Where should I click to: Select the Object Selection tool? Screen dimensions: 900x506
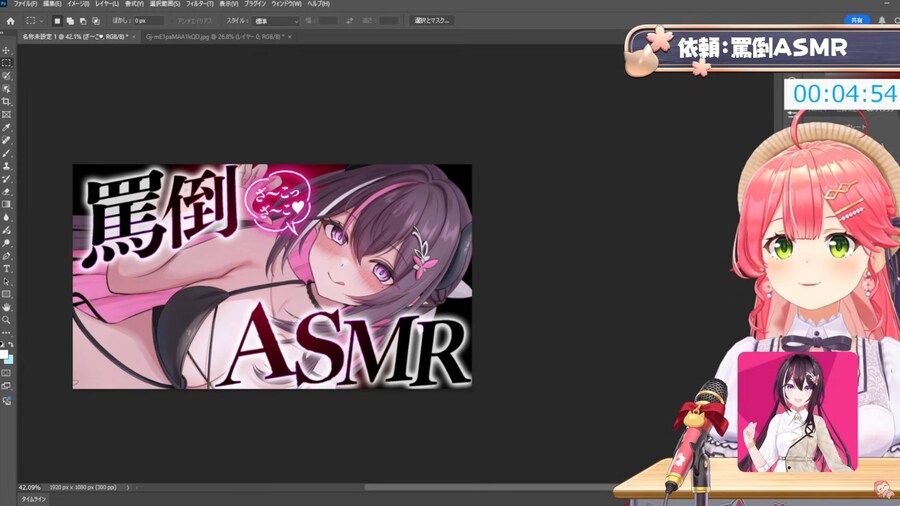pyautogui.click(x=6, y=89)
